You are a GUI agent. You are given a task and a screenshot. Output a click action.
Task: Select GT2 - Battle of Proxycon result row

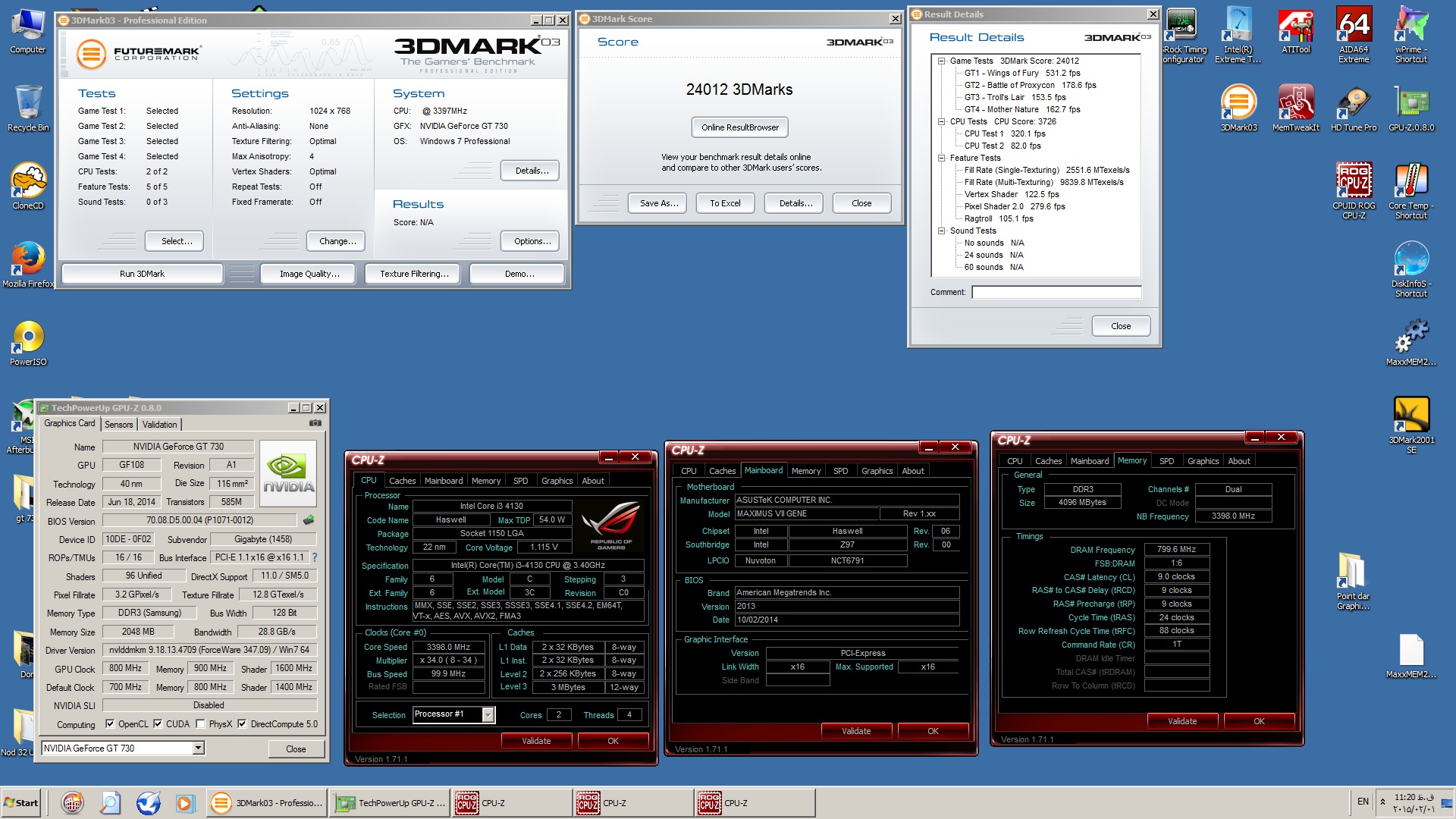click(1030, 85)
